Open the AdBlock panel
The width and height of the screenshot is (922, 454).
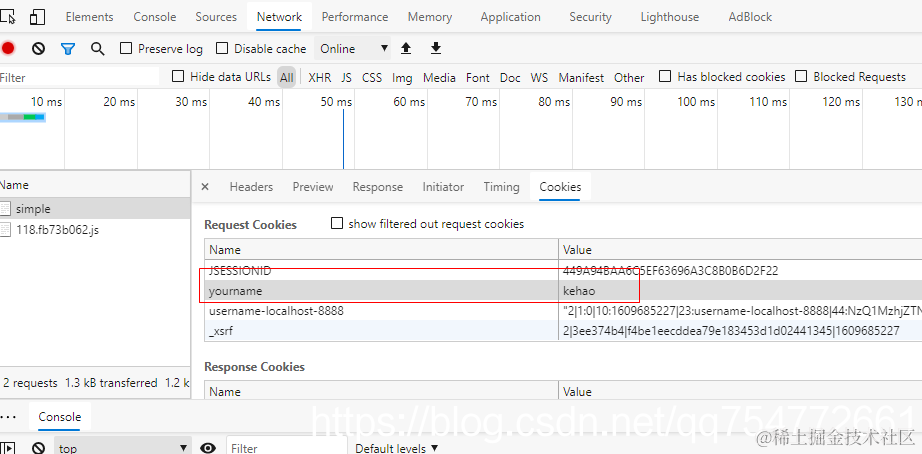pos(750,17)
